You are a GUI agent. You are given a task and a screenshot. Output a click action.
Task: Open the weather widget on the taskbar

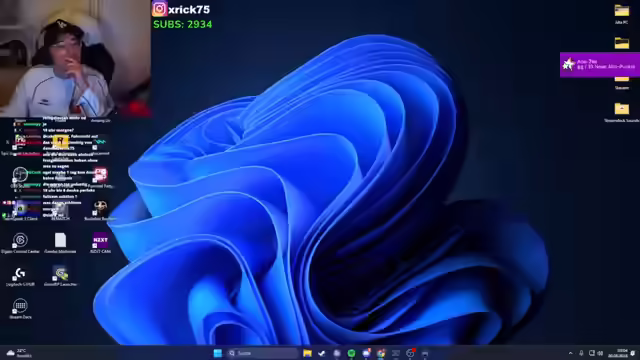pyautogui.click(x=19, y=353)
